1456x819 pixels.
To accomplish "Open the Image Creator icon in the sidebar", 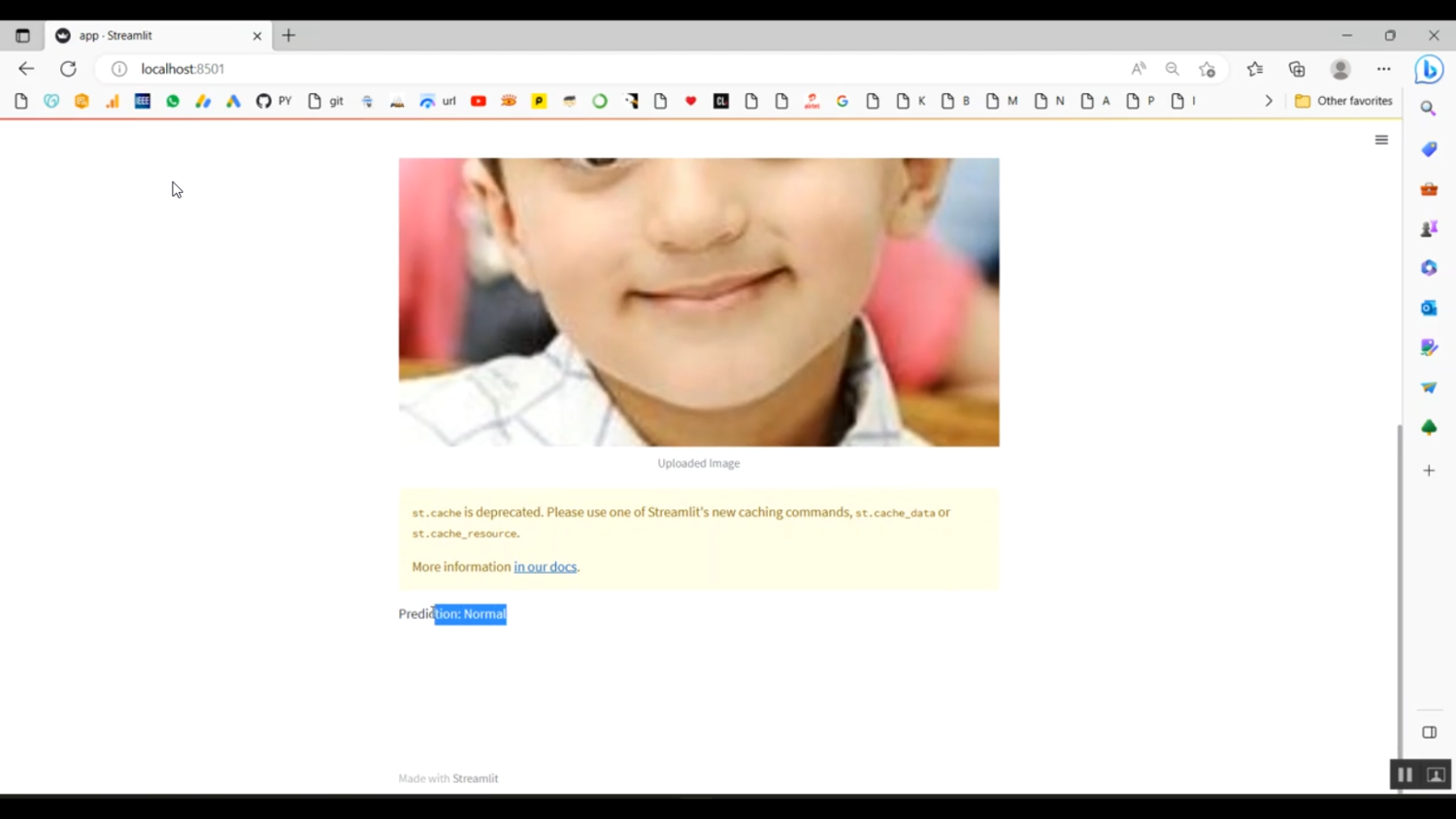I will (1428, 346).
